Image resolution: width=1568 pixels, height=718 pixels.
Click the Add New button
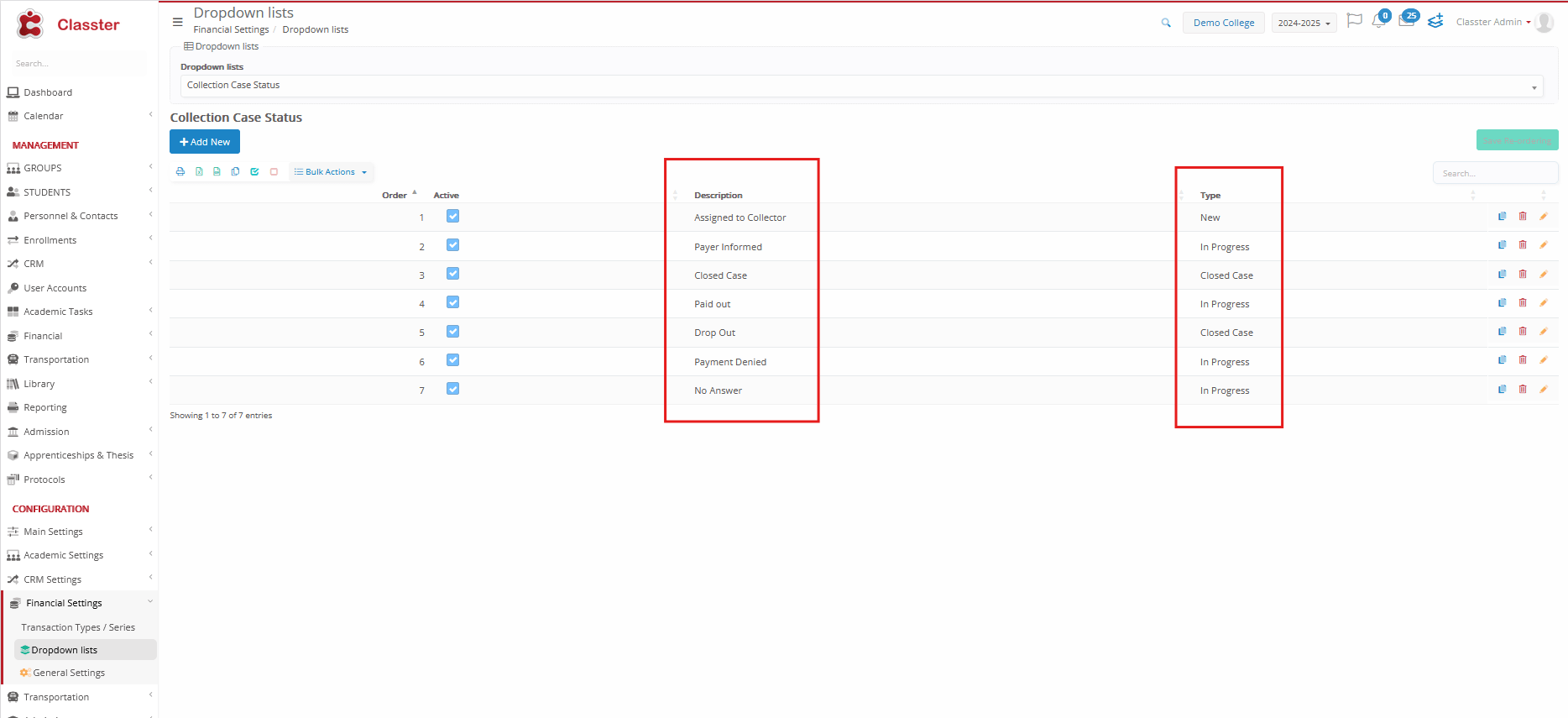pyautogui.click(x=205, y=142)
